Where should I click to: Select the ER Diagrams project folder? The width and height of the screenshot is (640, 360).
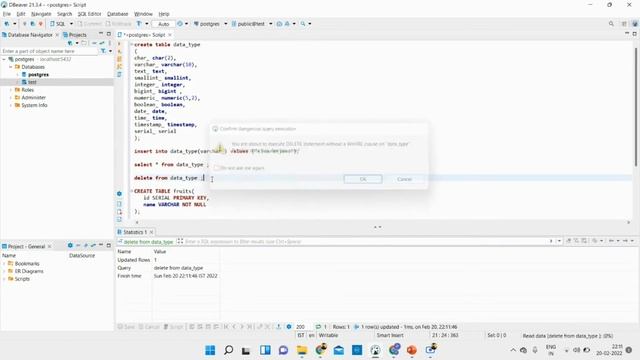(x=29, y=271)
